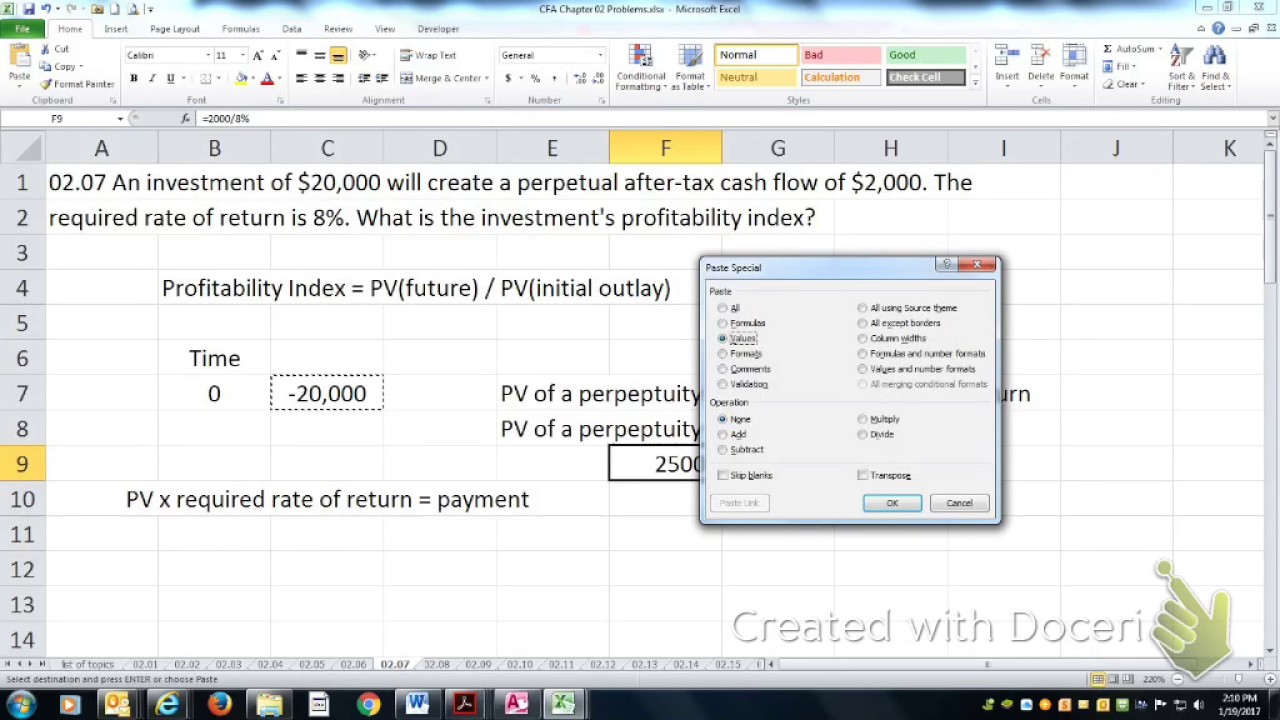This screenshot has width=1280, height=720.
Task: Open font size dropdown
Action: pos(241,55)
